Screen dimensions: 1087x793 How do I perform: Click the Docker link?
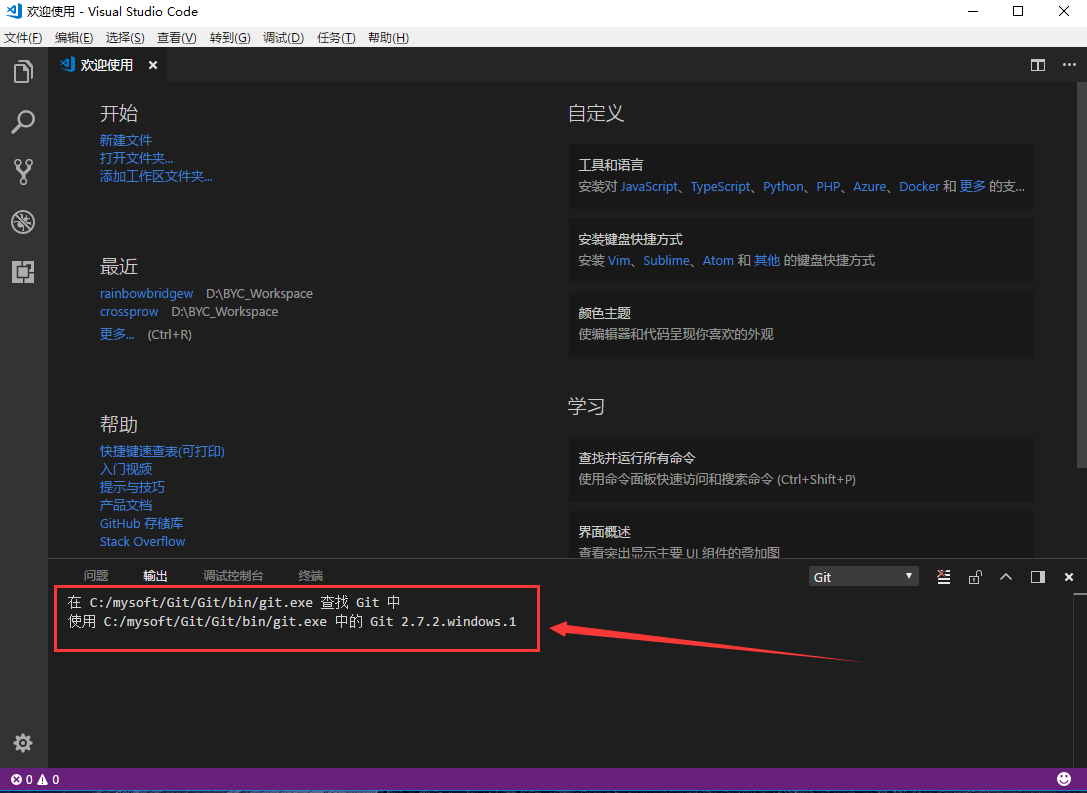tap(919, 186)
